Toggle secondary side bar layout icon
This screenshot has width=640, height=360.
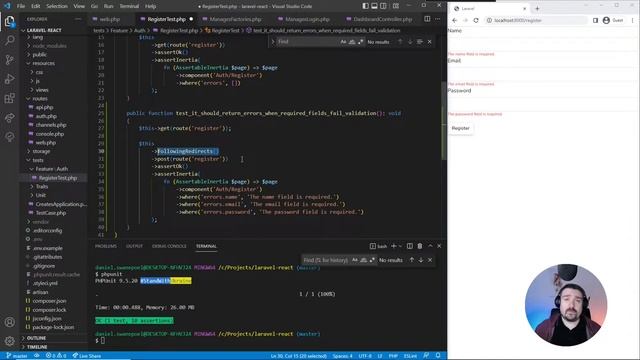(383, 6)
